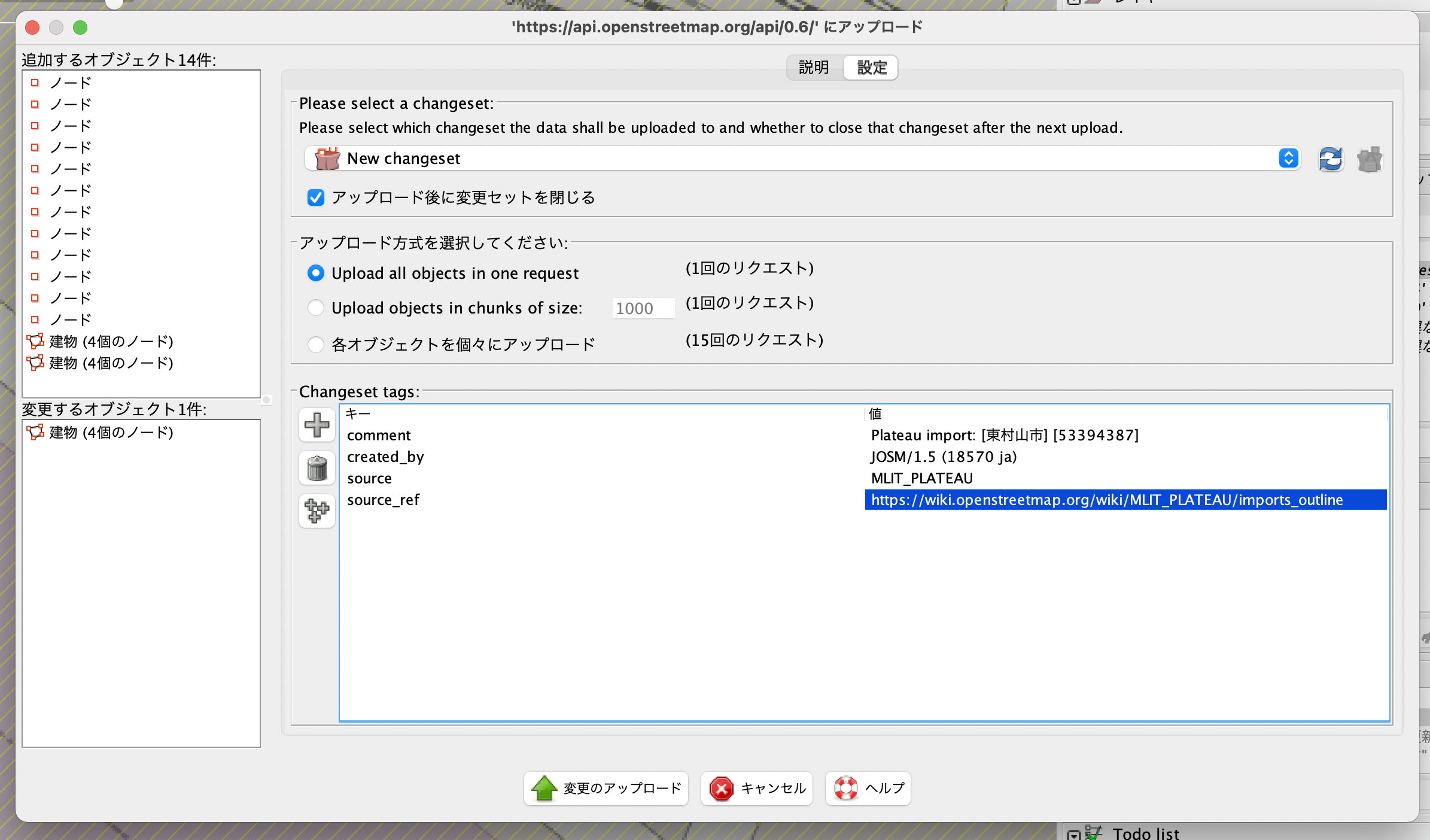Click the plus icon to add a new tag
The image size is (1430, 840).
click(x=317, y=425)
